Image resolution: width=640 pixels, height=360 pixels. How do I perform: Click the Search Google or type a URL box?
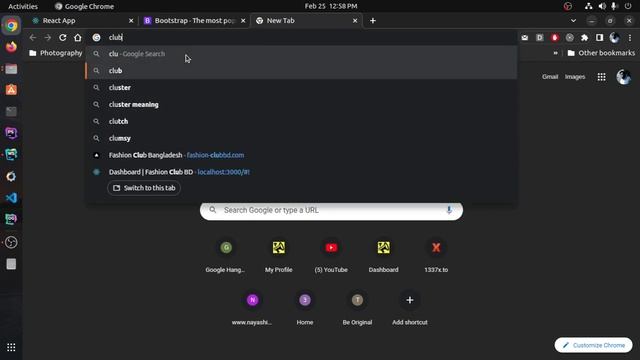[331, 210]
